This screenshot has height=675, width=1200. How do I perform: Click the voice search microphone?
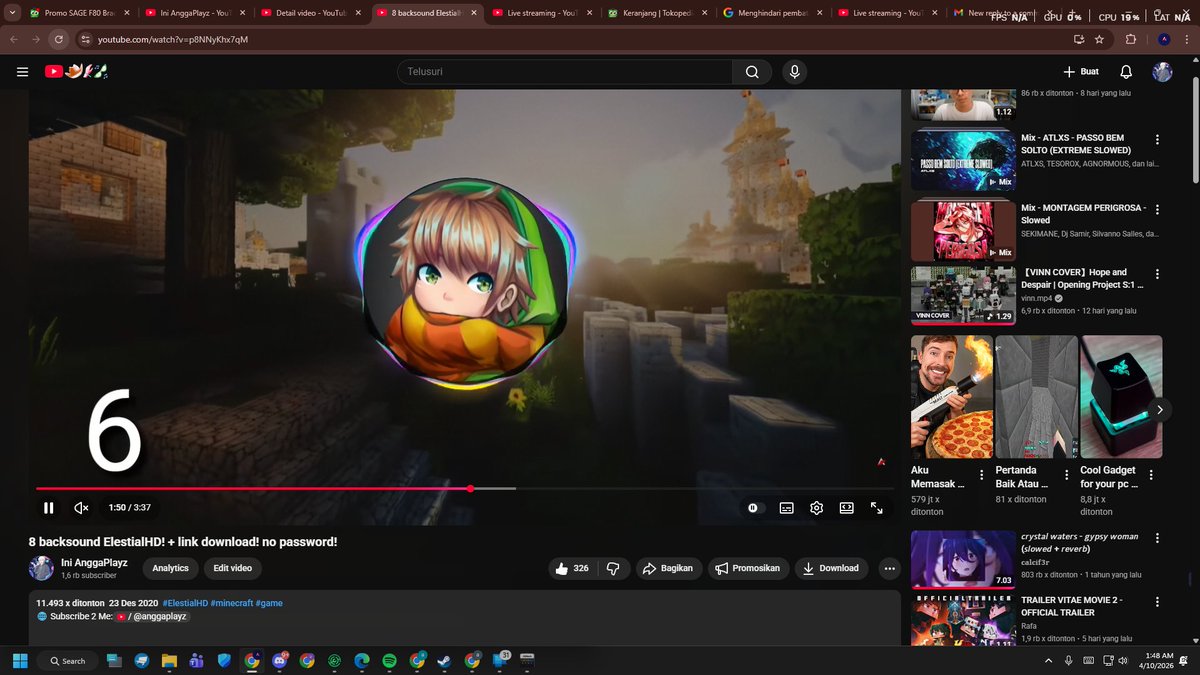(794, 71)
